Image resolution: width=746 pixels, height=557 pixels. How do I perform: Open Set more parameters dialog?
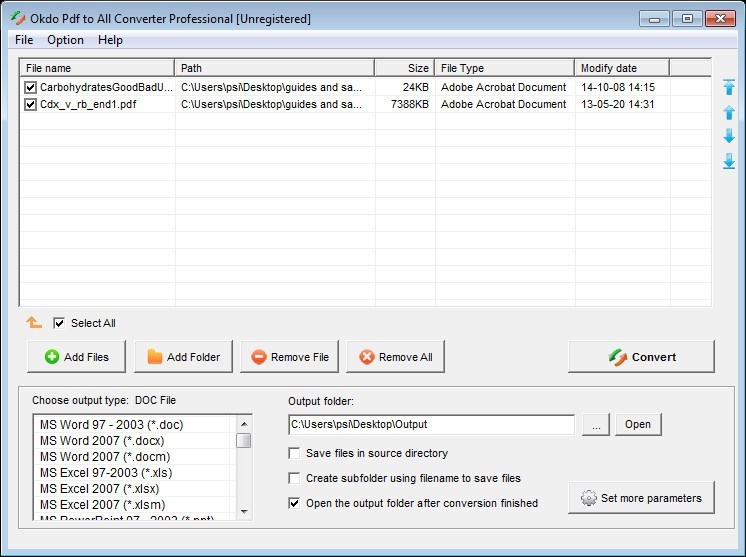tap(641, 498)
